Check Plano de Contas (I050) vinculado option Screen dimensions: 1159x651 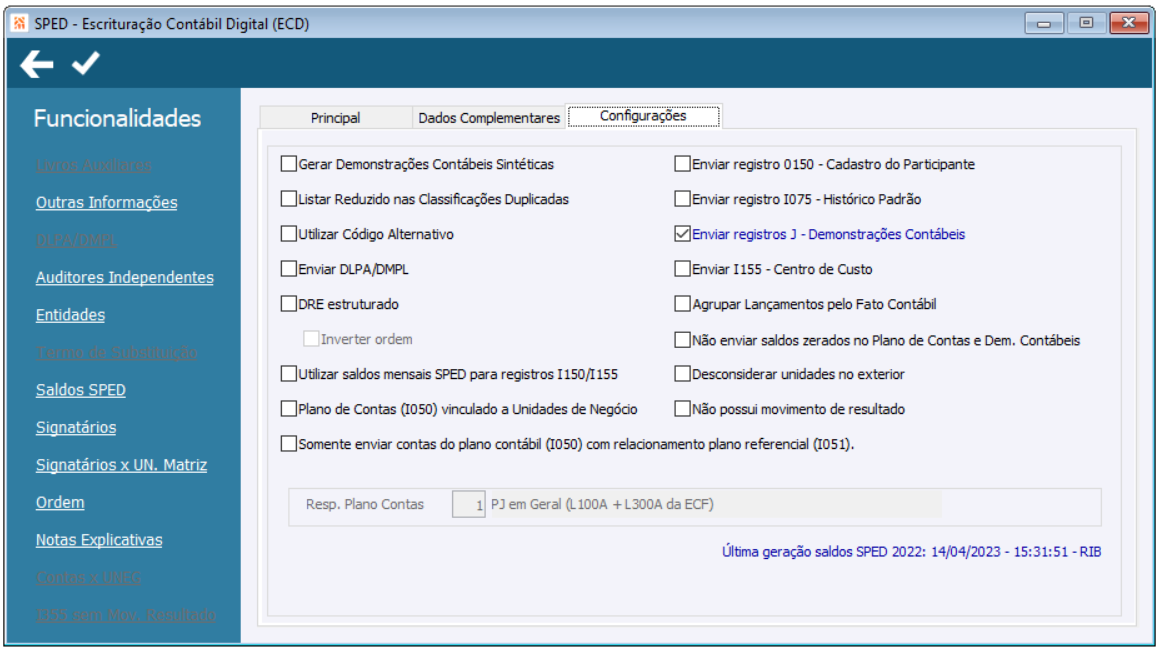pos(289,409)
